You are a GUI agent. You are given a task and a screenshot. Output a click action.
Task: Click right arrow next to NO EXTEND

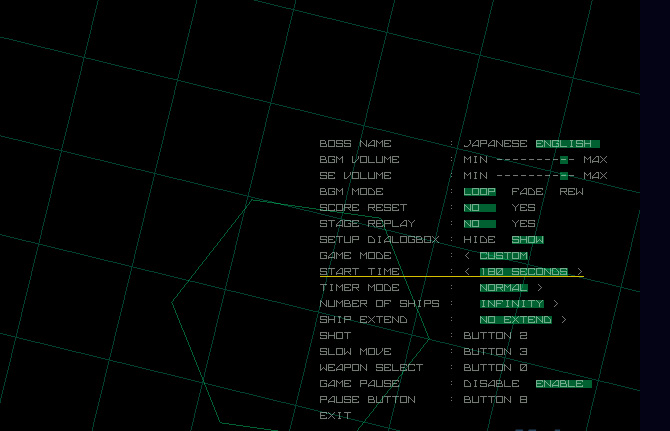[x=564, y=320]
